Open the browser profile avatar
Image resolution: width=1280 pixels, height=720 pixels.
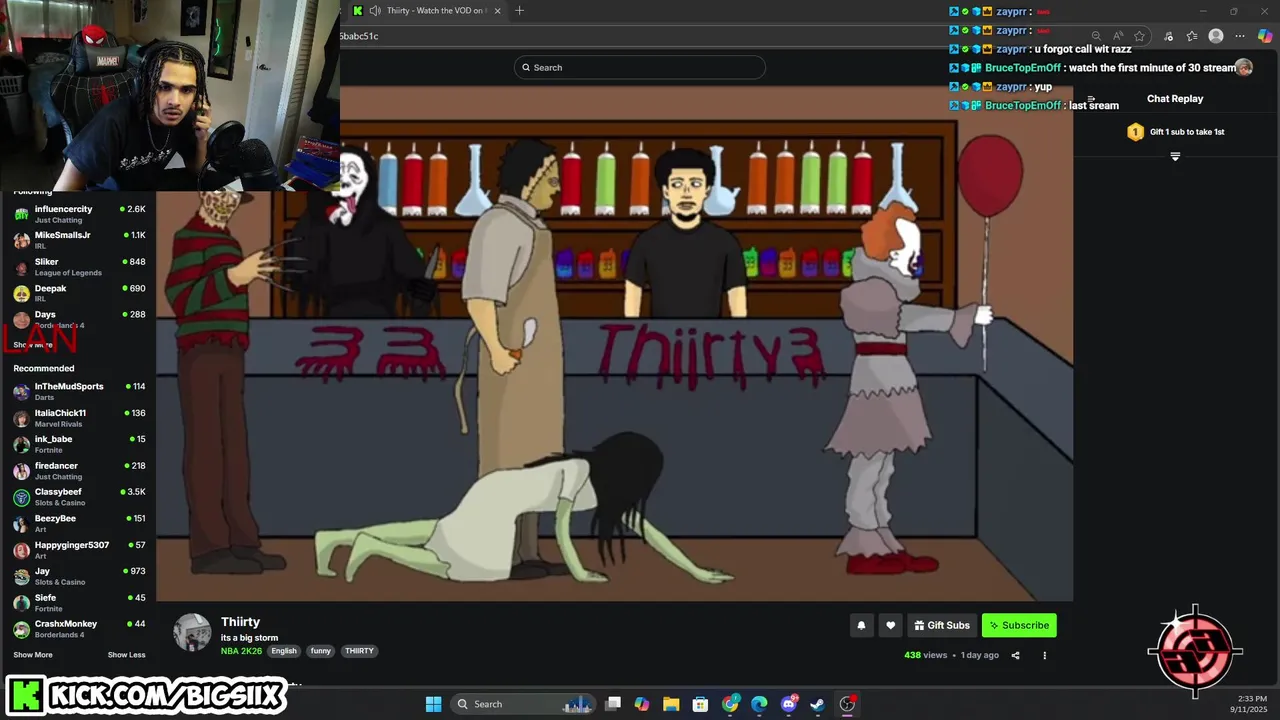pos(1216,36)
